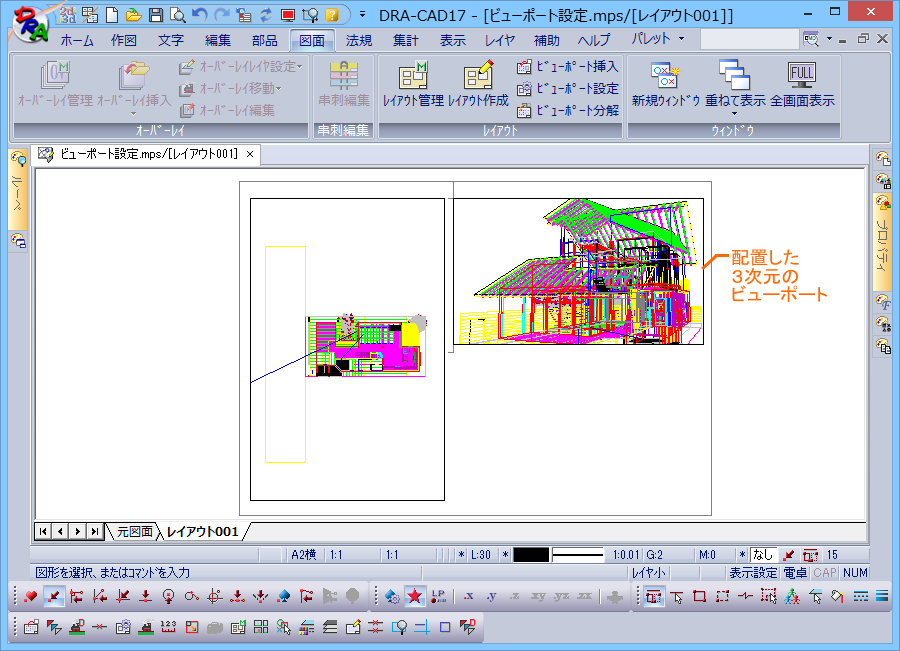The image size is (900, 651).
Task: Toggle the red star snap icon
Action: click(x=414, y=596)
